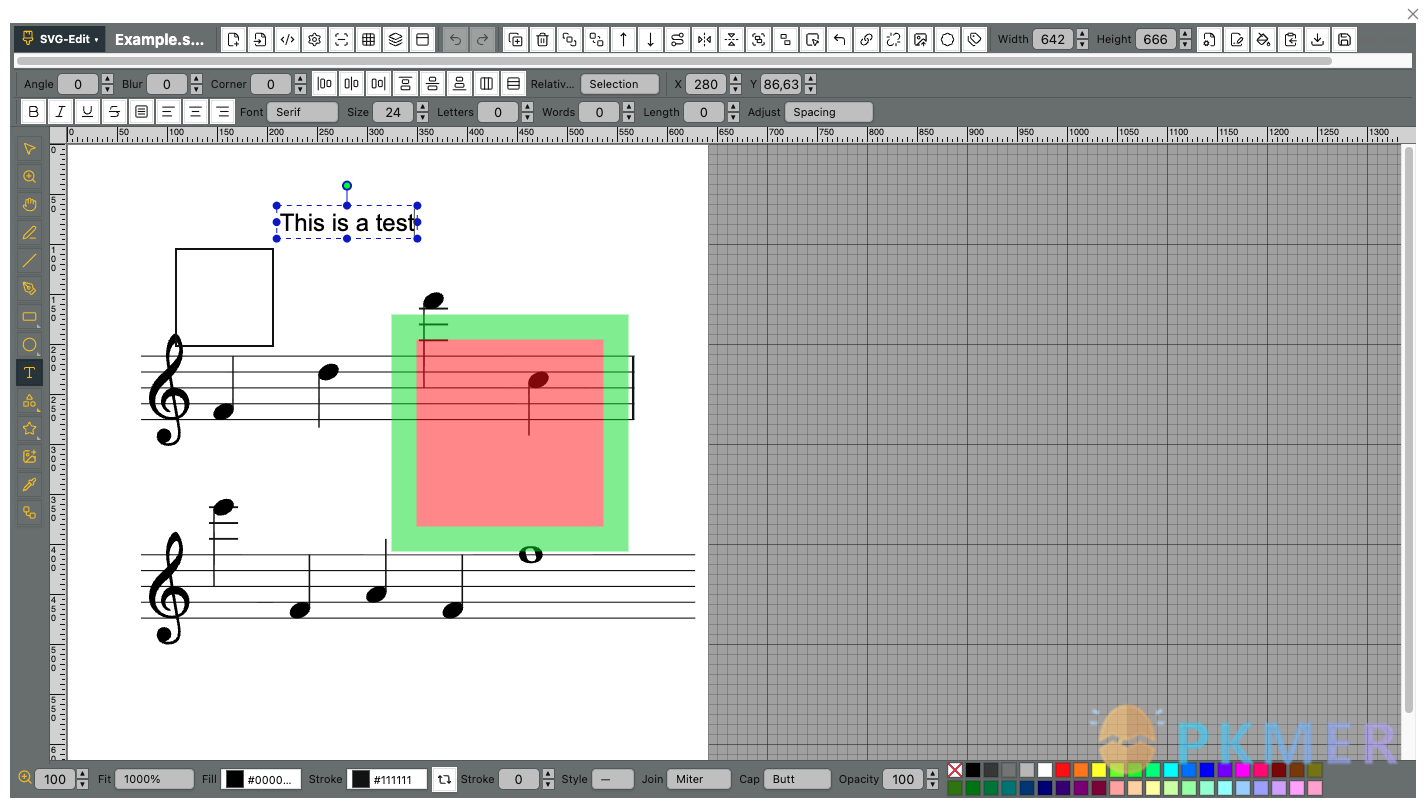Pick the red palette swatch
The width and height of the screenshot is (1427, 812).
1063,770
